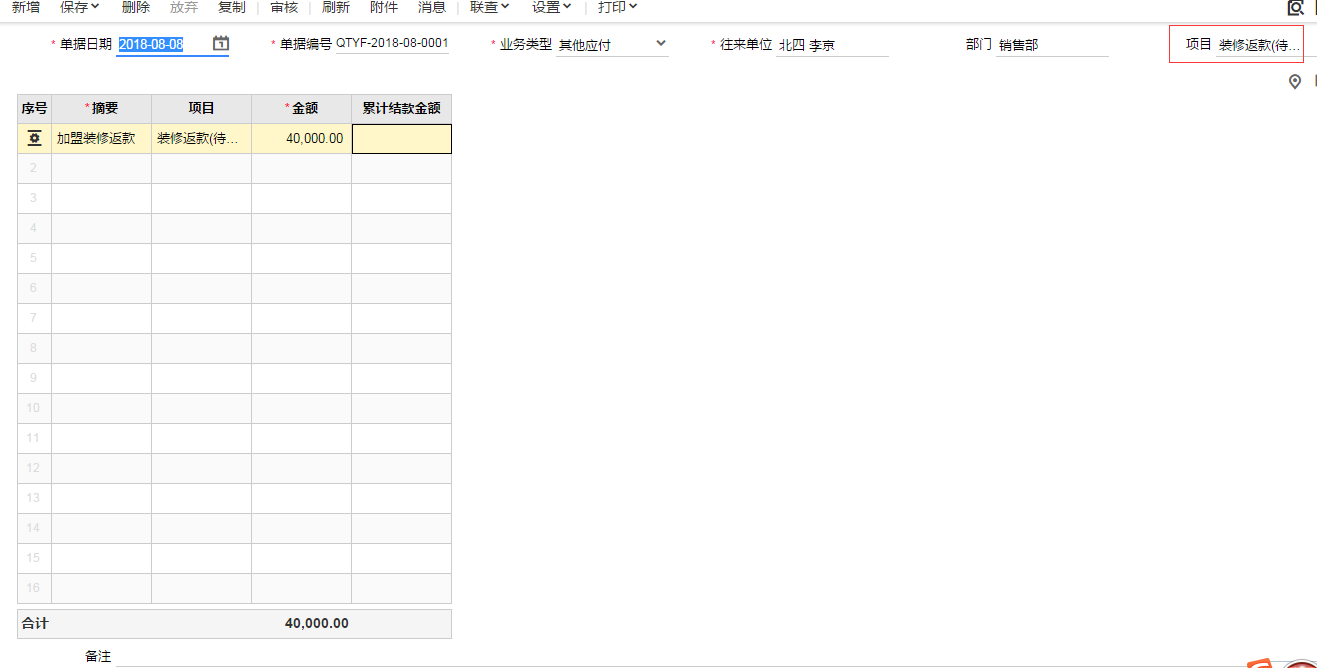Select the 40,000.00 amount cell
This screenshot has height=668, width=1317.
[301, 139]
